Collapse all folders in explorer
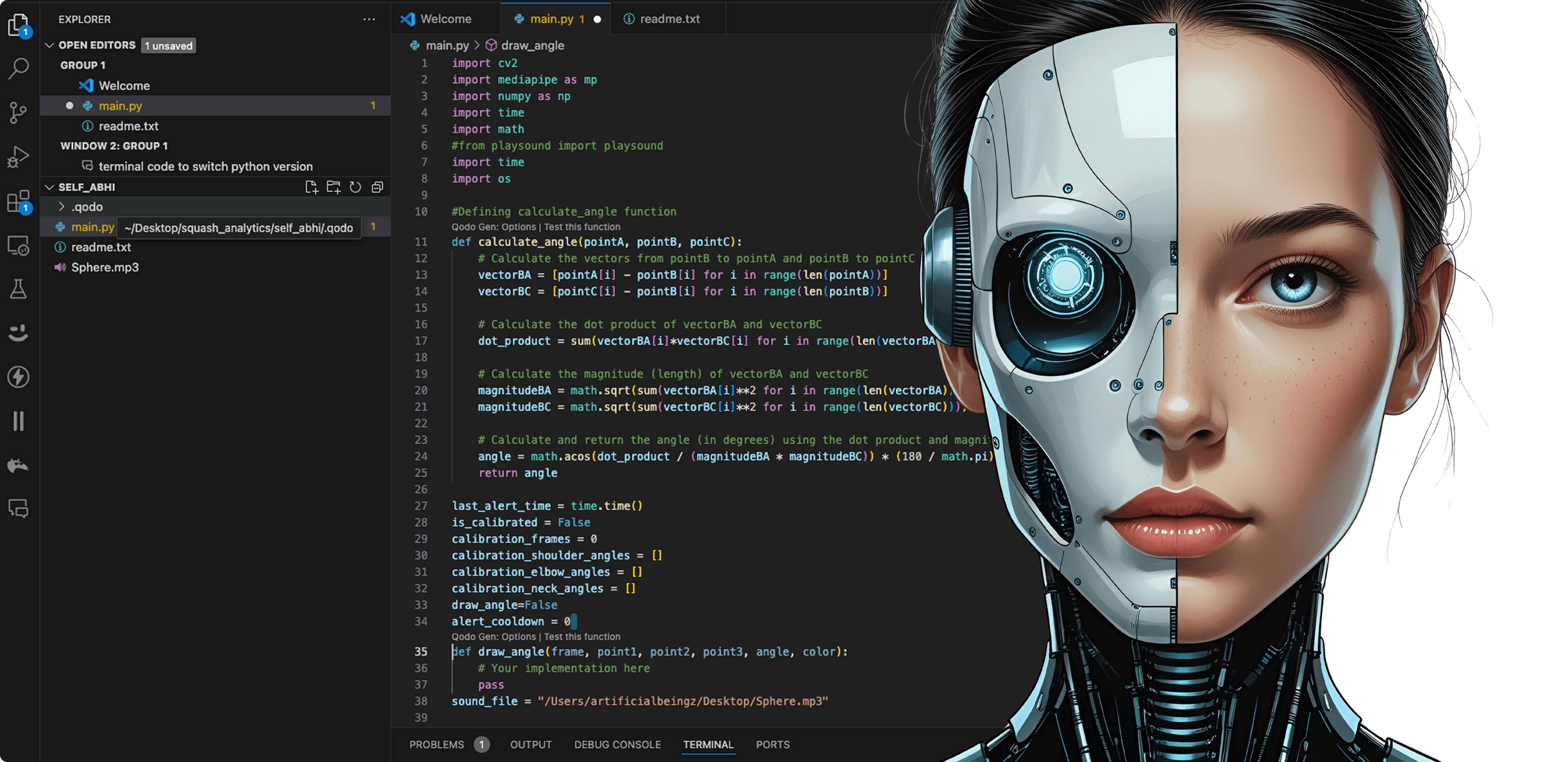The image size is (1568, 762). pos(377,187)
